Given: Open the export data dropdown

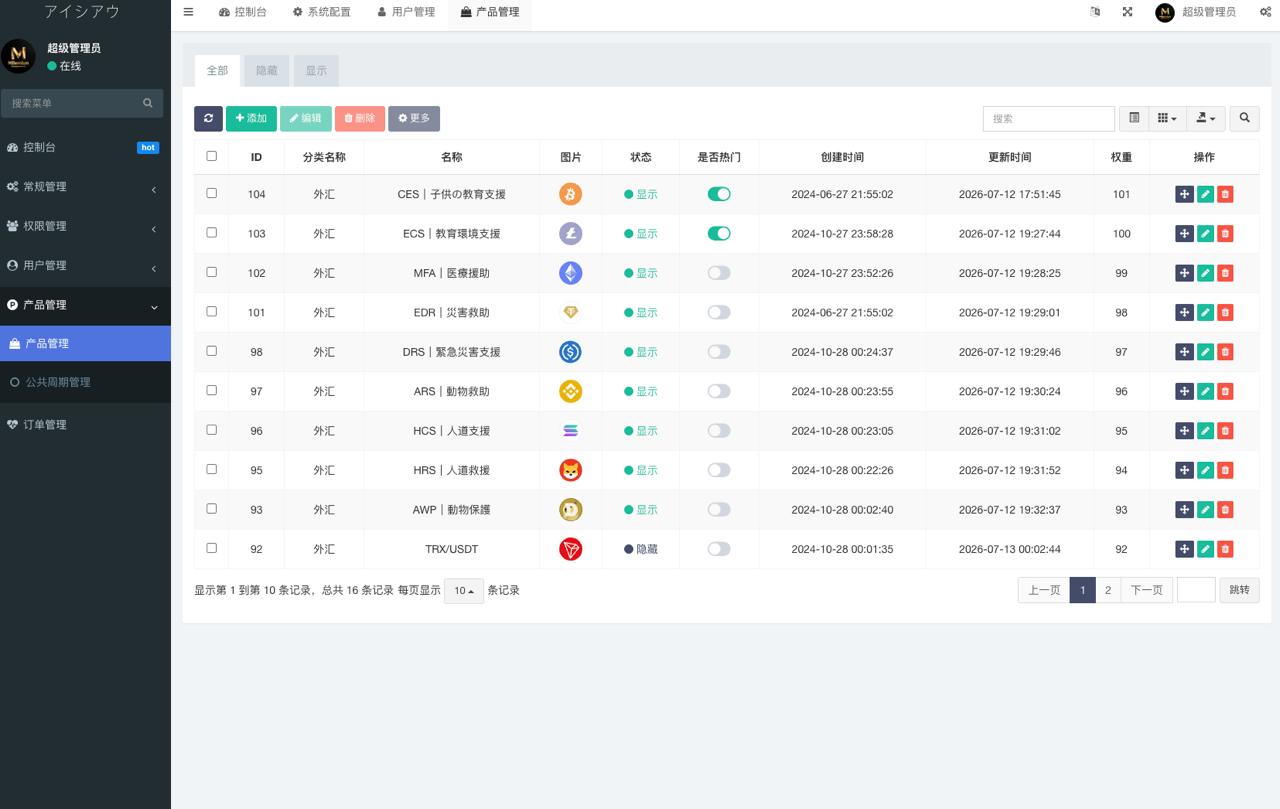Looking at the screenshot, I should point(1206,118).
